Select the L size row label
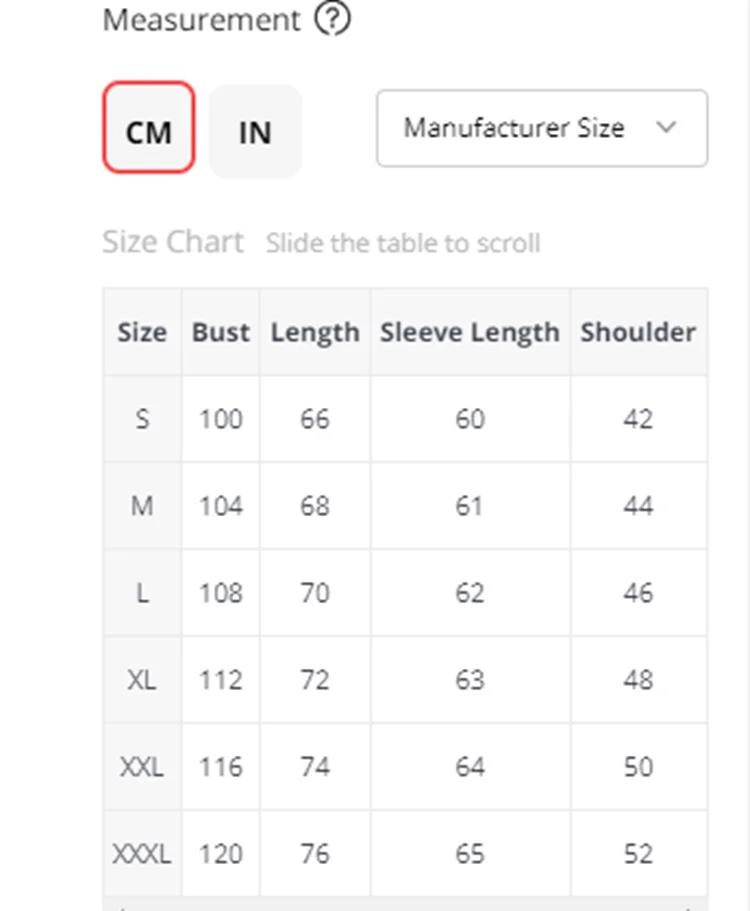Image resolution: width=750 pixels, height=911 pixels. pyautogui.click(x=142, y=593)
